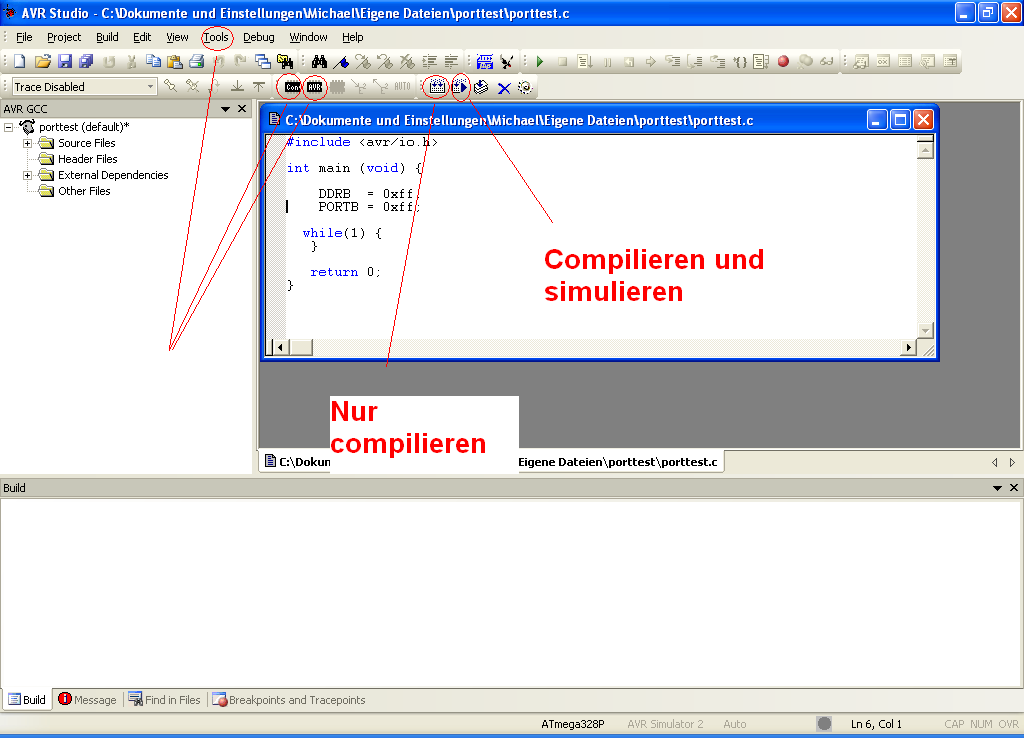Screen dimensions: 1024x738
Task: Click the increase indent icon
Action: (x=429, y=61)
